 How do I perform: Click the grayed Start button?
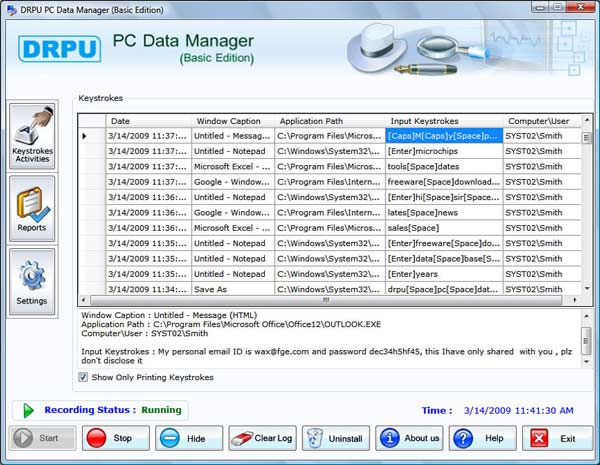[x=42, y=438]
